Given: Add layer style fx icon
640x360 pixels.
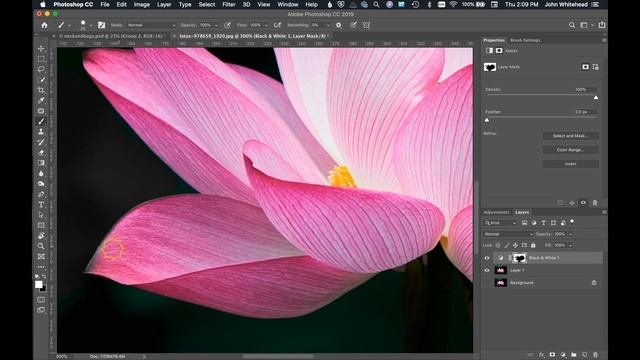Looking at the screenshot, I should click(542, 355).
